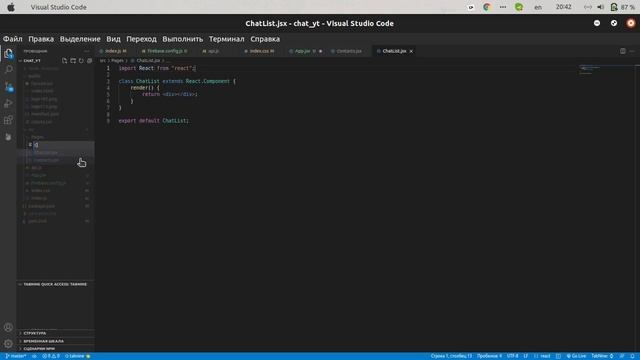Open the Терминал menu
The image size is (640, 360).
(227, 39)
